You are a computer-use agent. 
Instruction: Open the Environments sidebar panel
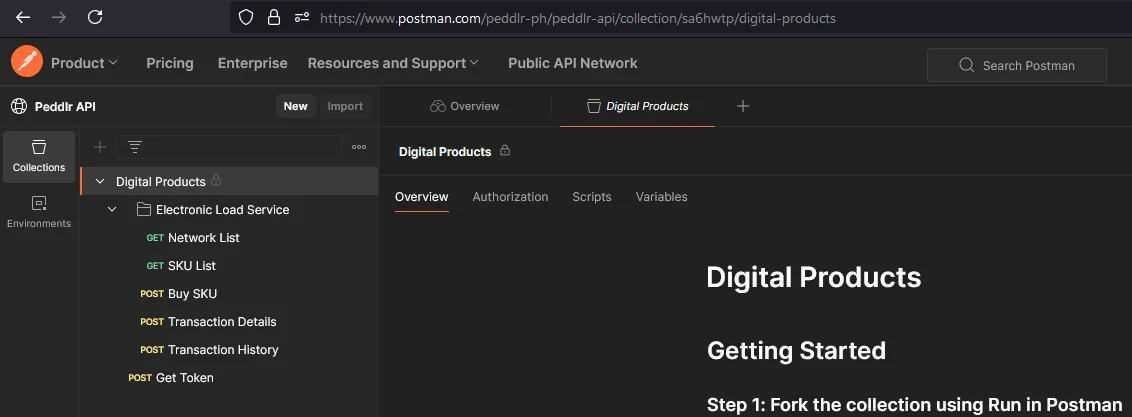point(39,212)
